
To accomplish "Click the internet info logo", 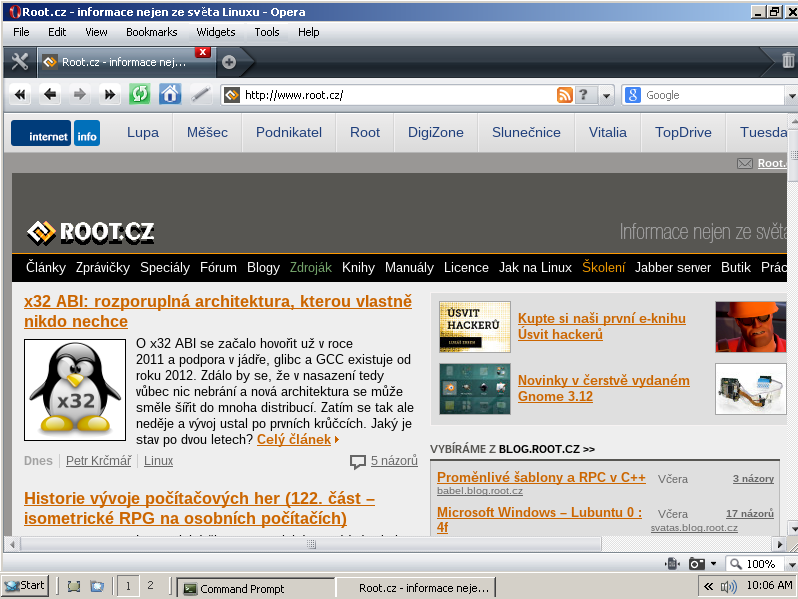I will point(55,133).
